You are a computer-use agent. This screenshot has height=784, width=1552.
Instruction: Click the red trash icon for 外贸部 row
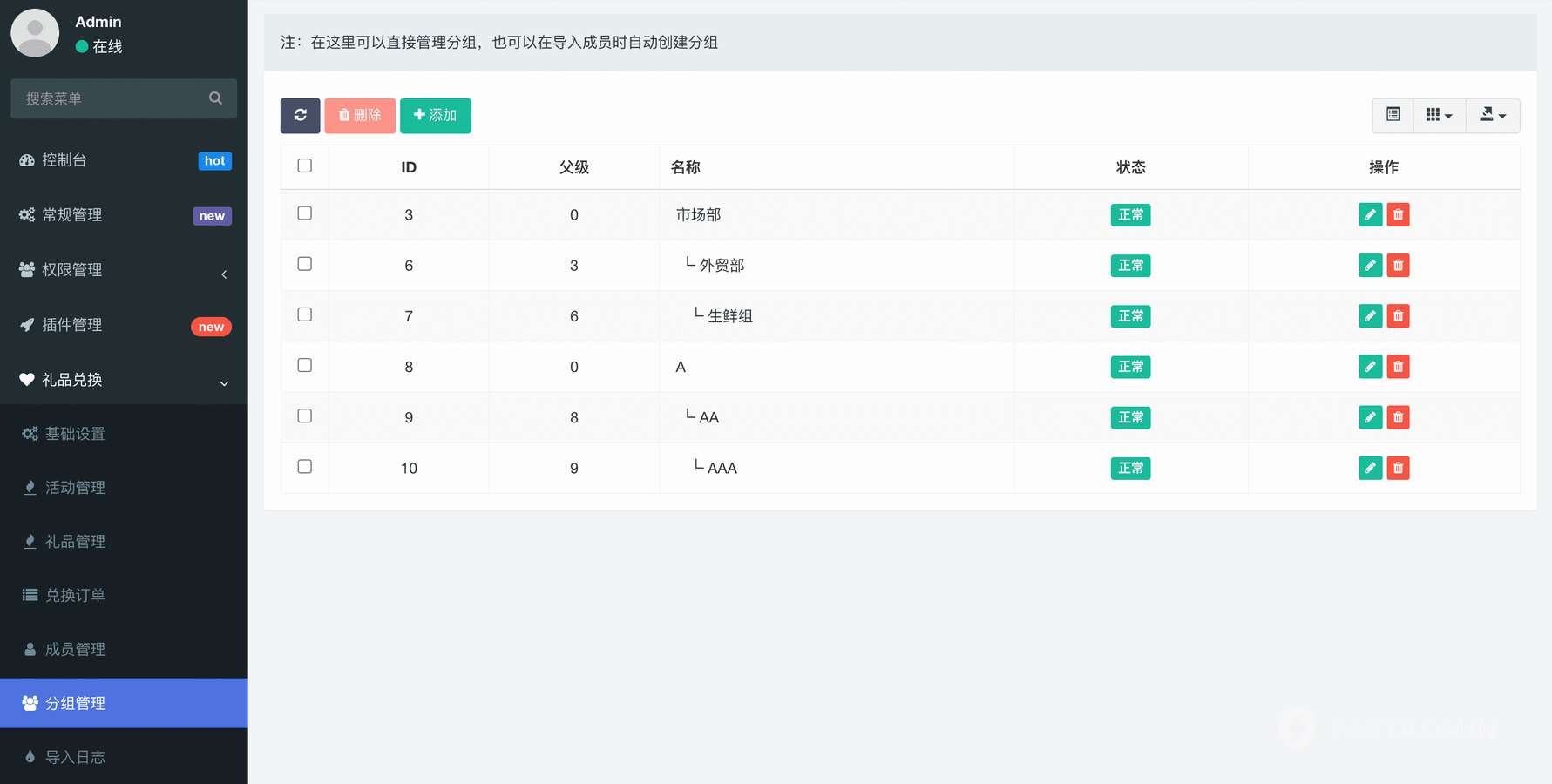(x=1398, y=266)
